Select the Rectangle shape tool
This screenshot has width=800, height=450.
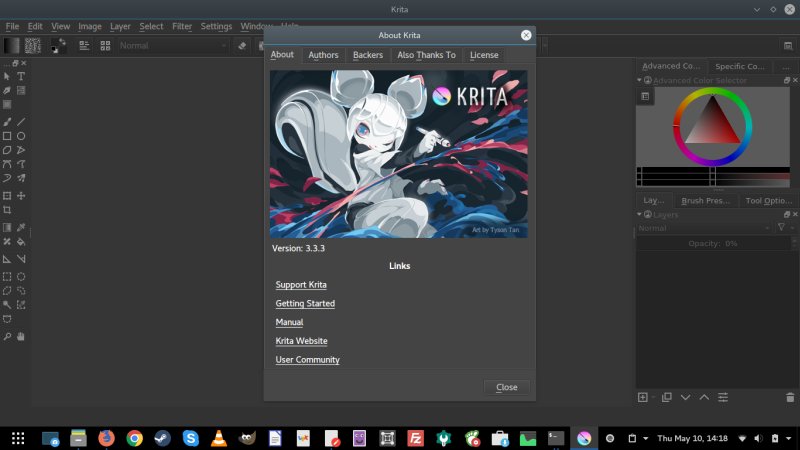pyautogui.click(x=7, y=136)
